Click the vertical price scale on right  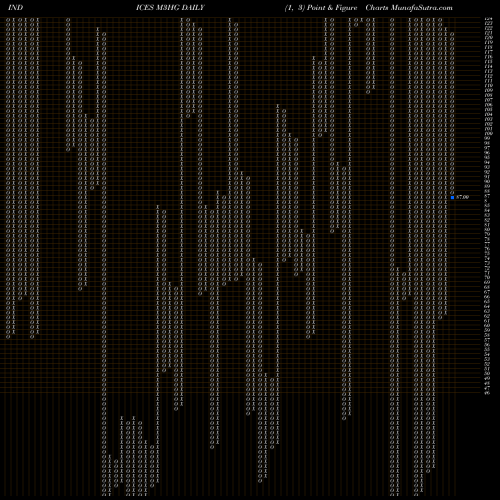[488, 206]
